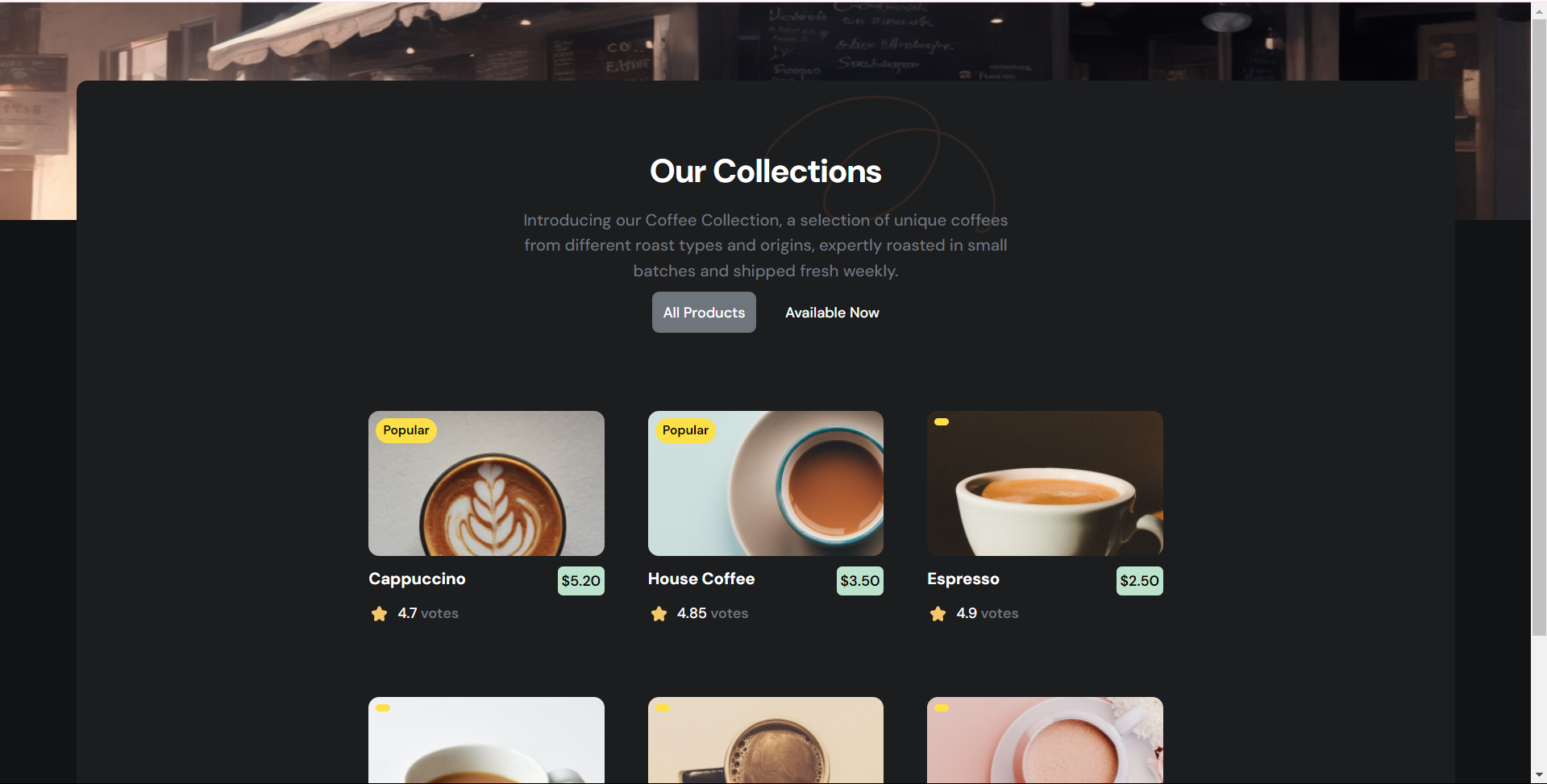
Task: Select the All Products filter
Action: click(x=704, y=313)
